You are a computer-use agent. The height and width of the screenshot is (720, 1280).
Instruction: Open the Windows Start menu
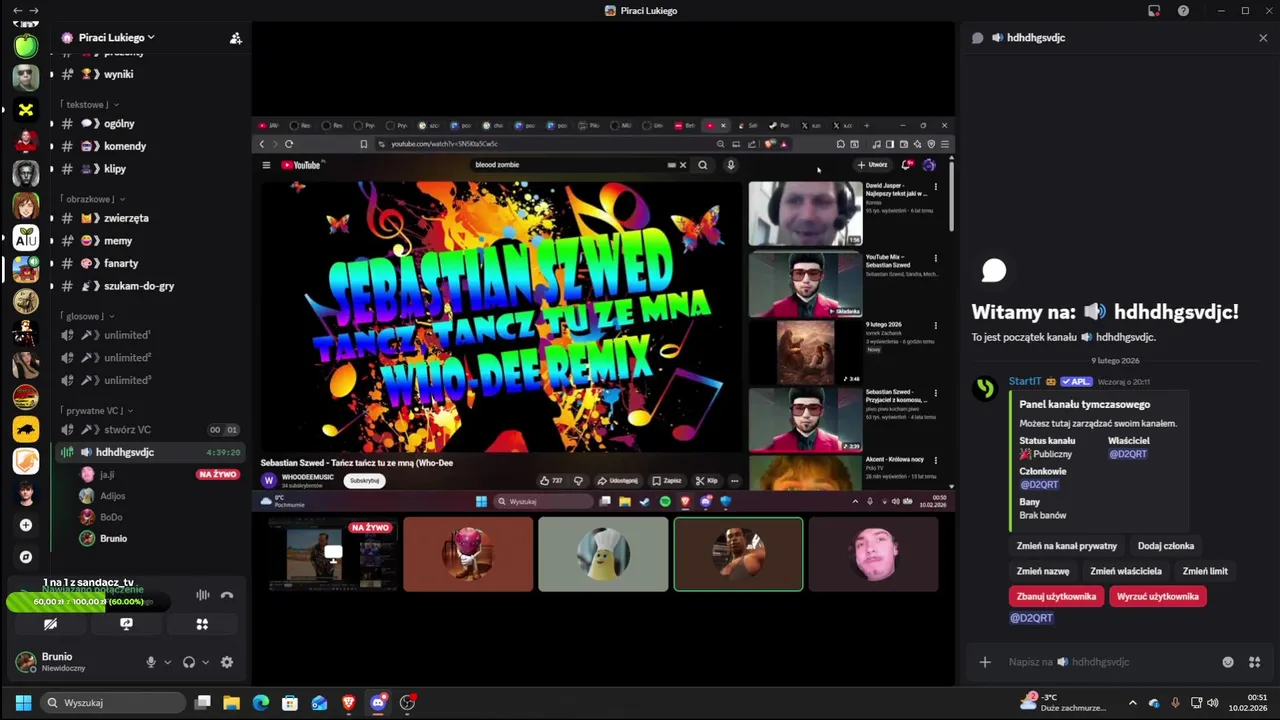(x=23, y=703)
